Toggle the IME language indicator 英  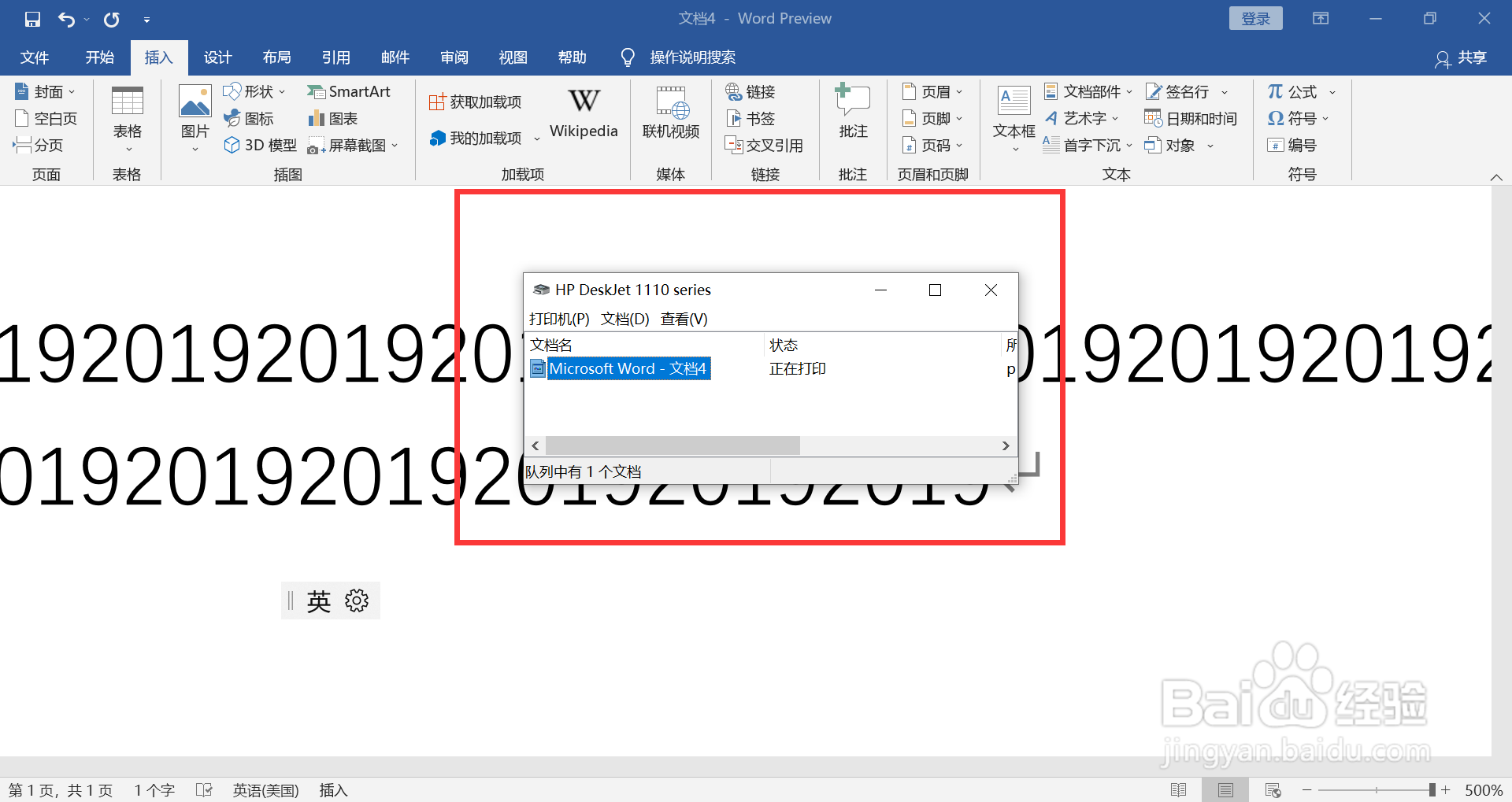[x=317, y=601]
